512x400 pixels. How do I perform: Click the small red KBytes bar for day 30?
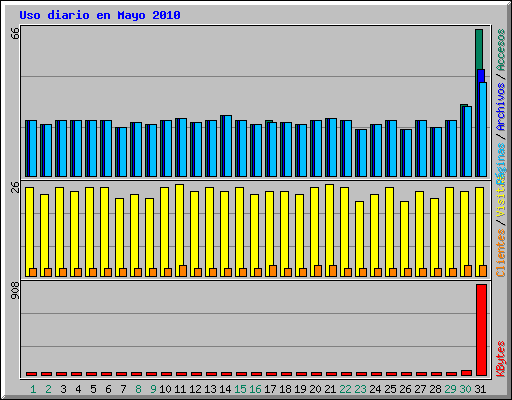click(x=466, y=373)
